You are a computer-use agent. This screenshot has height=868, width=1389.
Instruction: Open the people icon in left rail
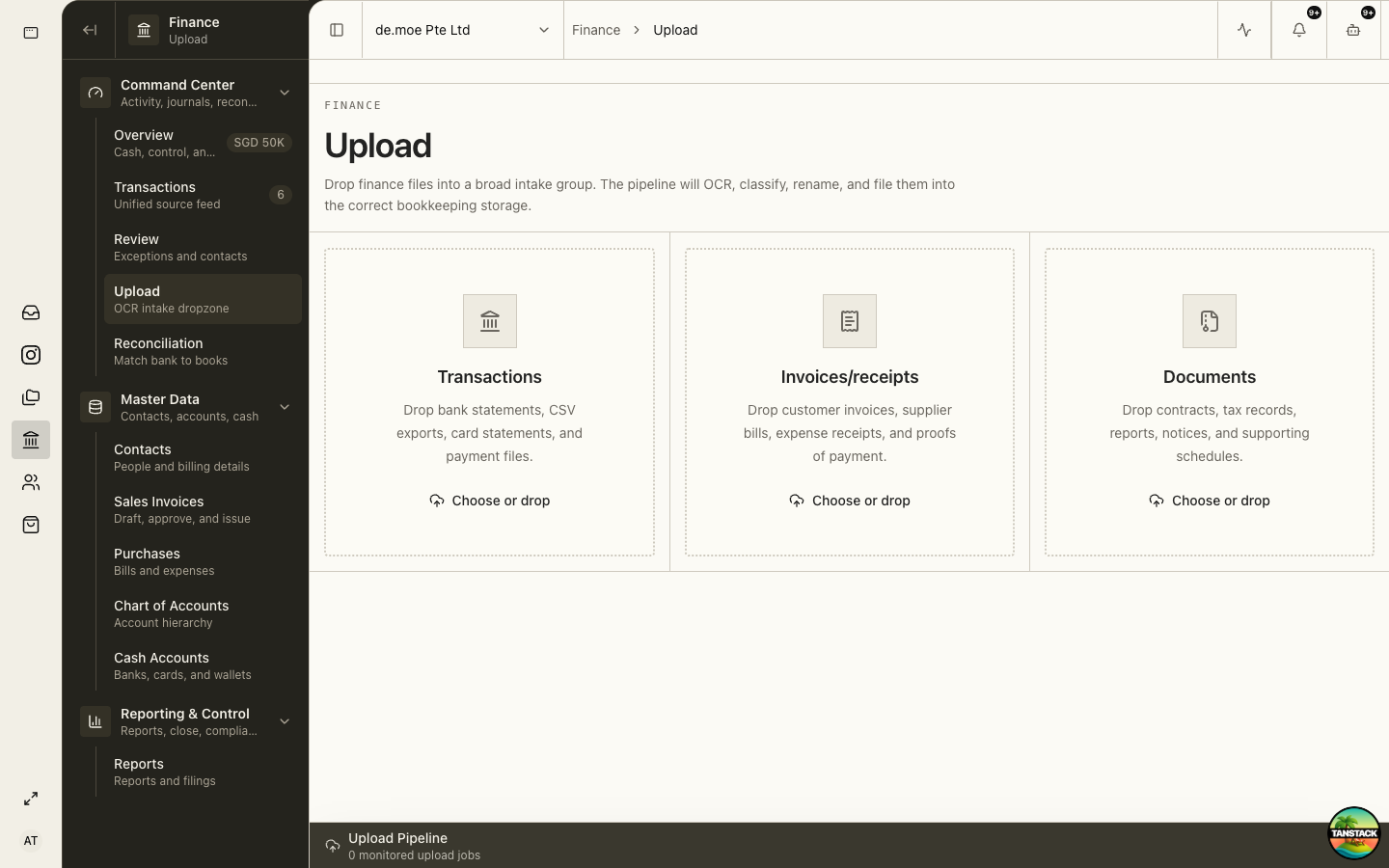31,482
